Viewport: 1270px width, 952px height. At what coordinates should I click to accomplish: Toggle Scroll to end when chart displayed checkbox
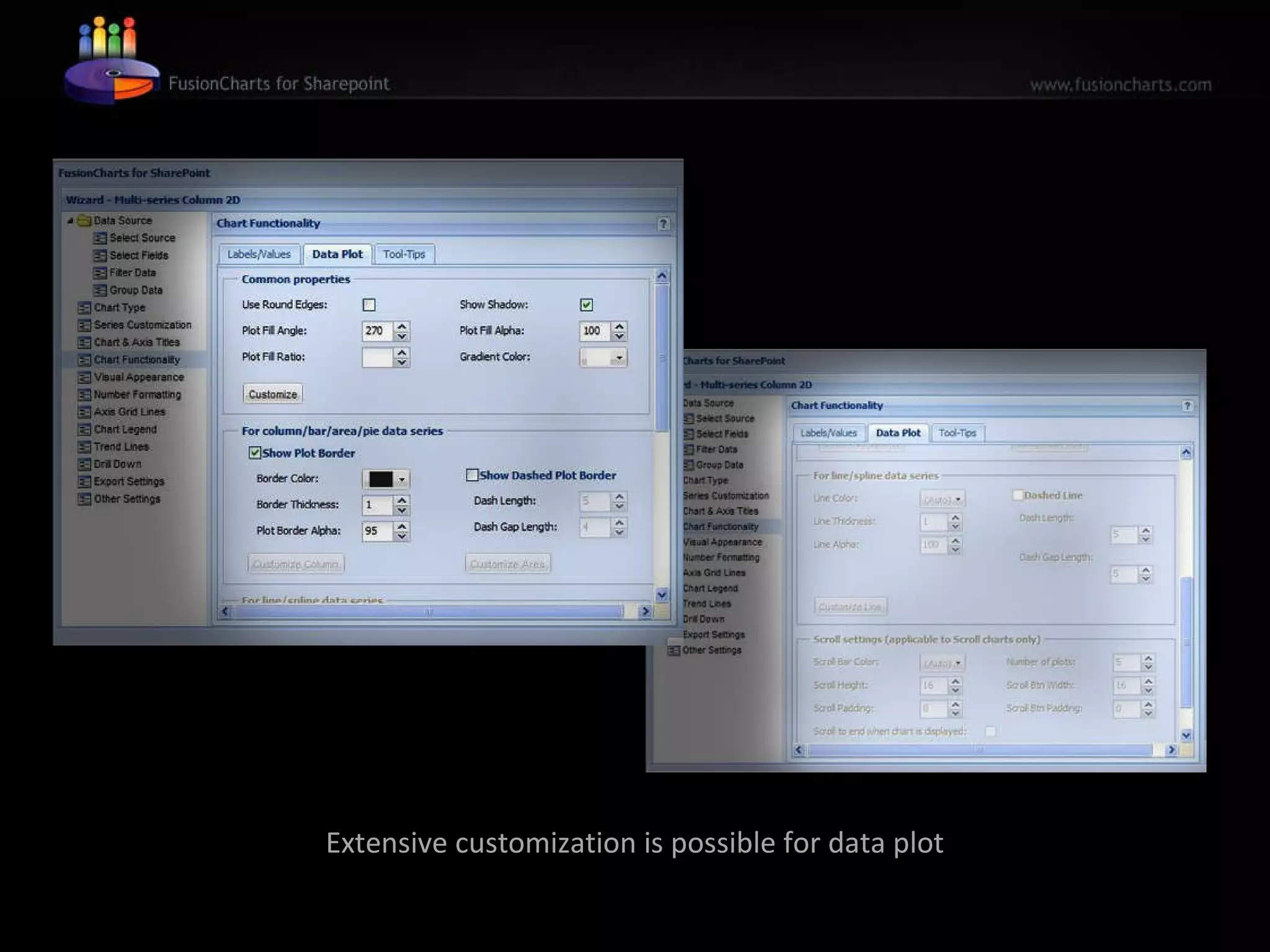point(991,731)
